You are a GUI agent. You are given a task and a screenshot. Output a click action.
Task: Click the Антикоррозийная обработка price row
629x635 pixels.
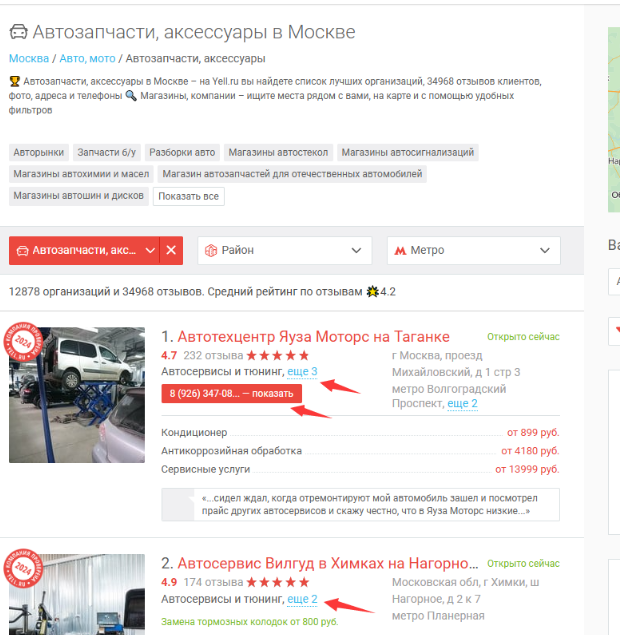coord(360,451)
